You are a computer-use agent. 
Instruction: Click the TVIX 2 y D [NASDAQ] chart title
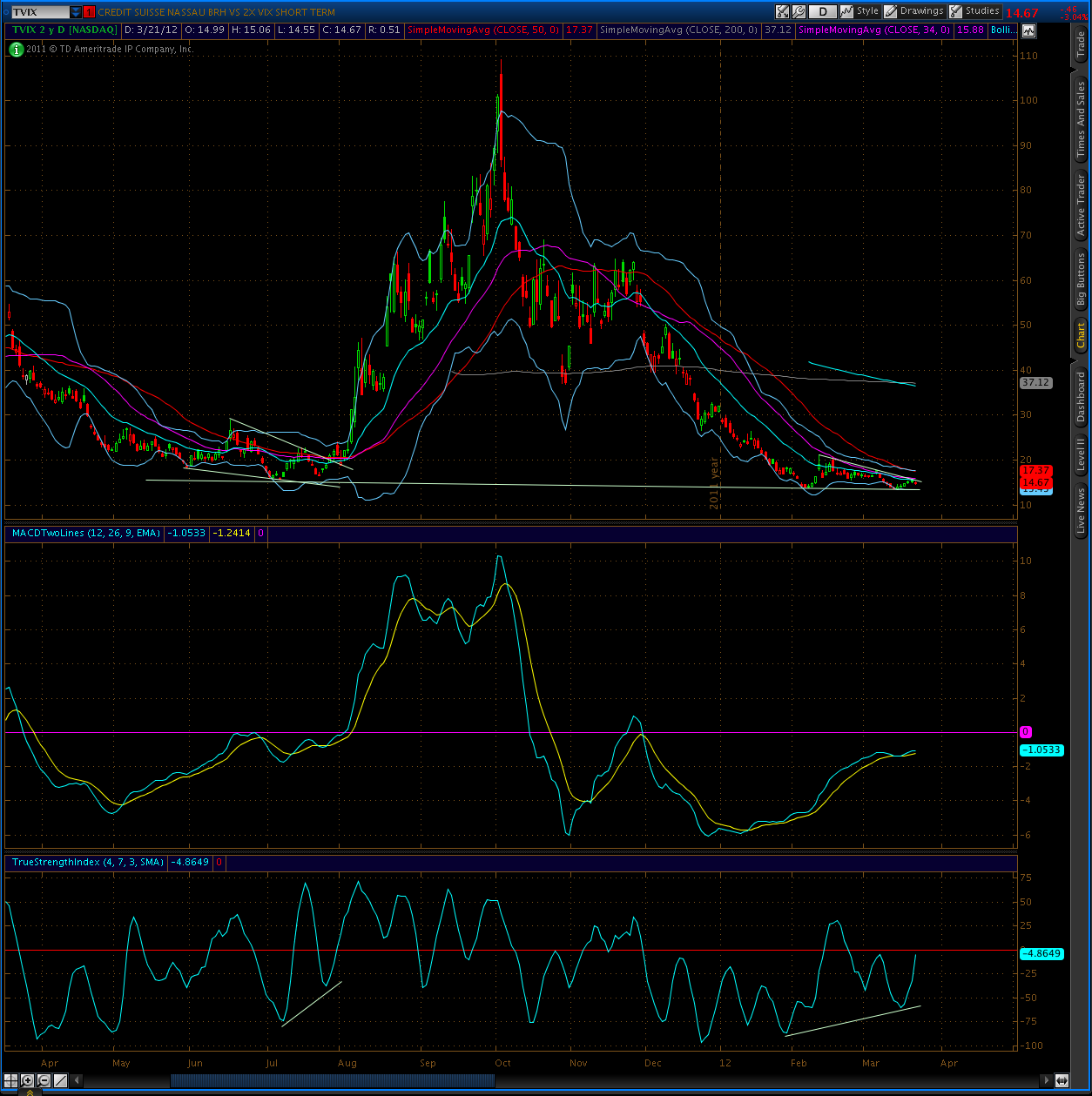coord(63,30)
